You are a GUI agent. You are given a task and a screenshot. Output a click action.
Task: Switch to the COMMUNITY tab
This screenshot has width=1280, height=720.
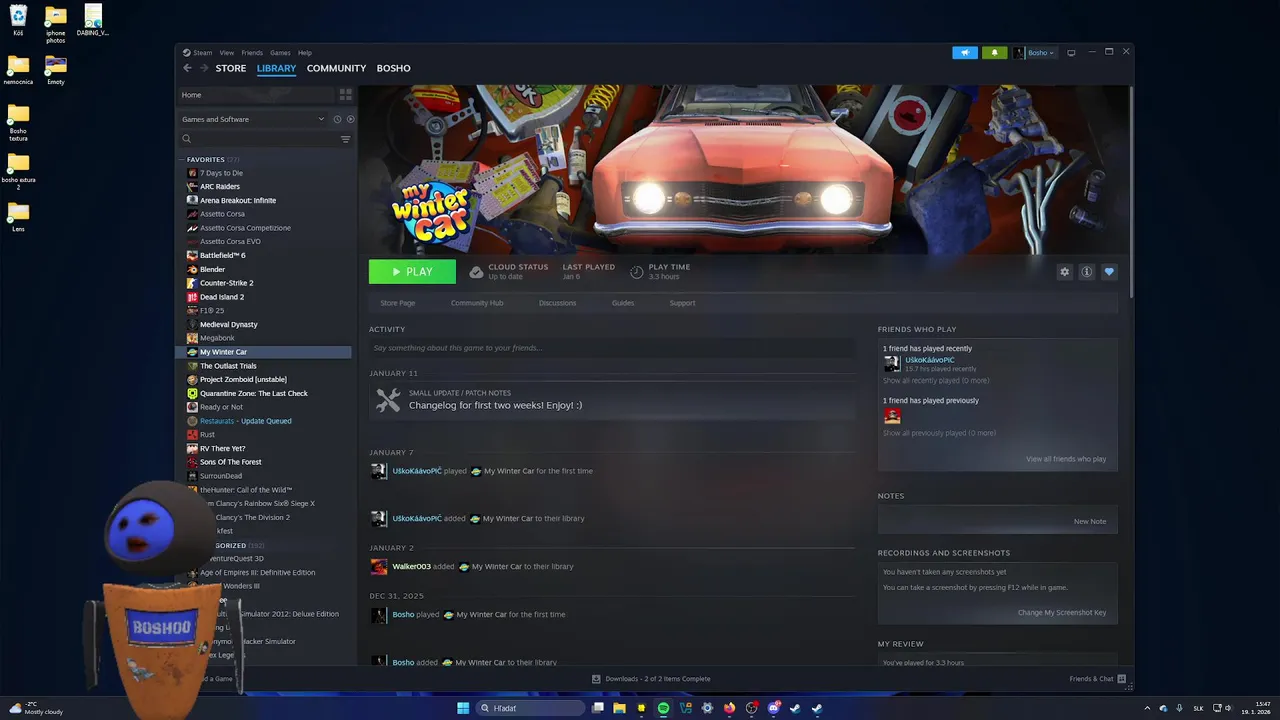coord(336,68)
